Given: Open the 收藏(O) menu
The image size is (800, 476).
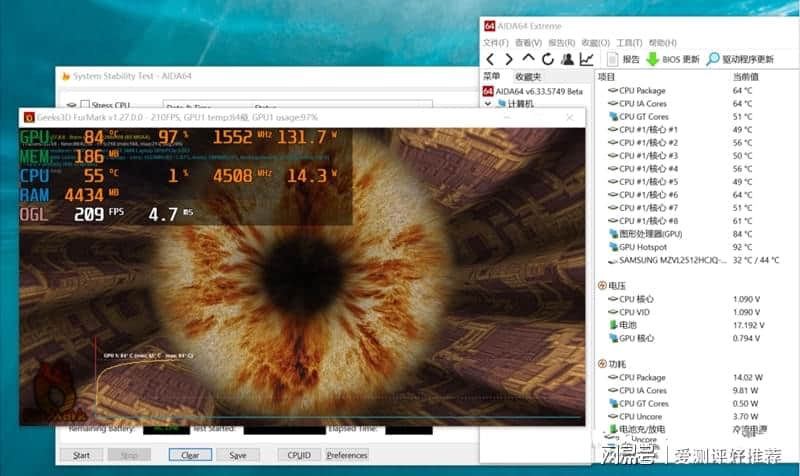Looking at the screenshot, I should (596, 43).
